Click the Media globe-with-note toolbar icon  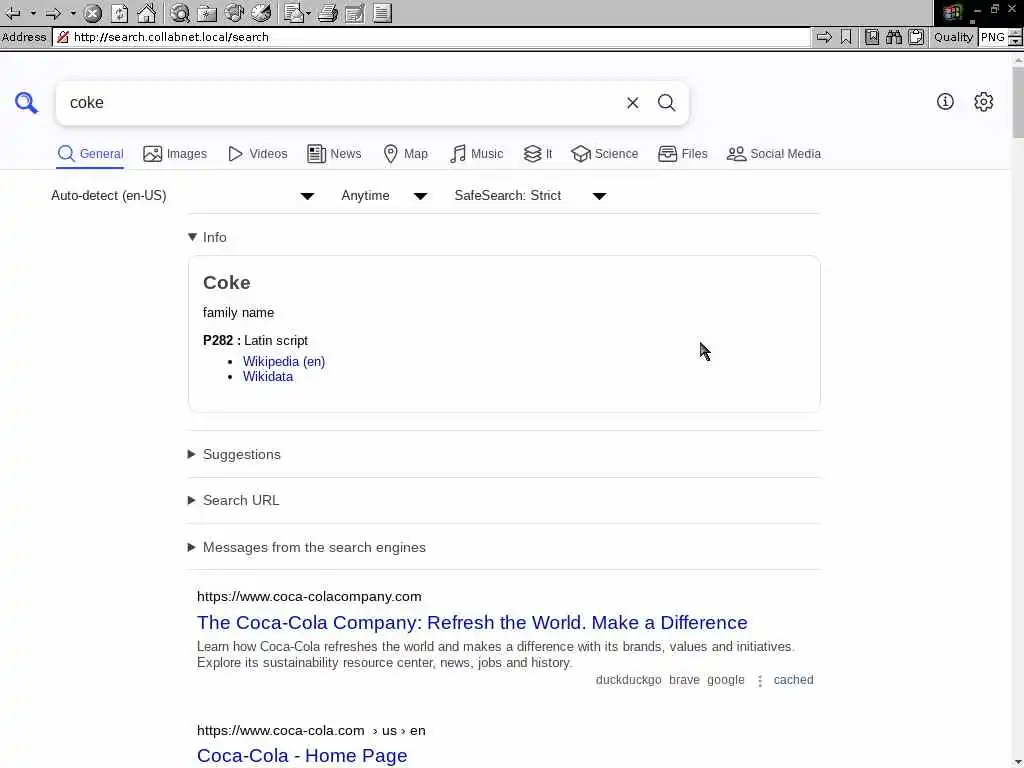234,13
